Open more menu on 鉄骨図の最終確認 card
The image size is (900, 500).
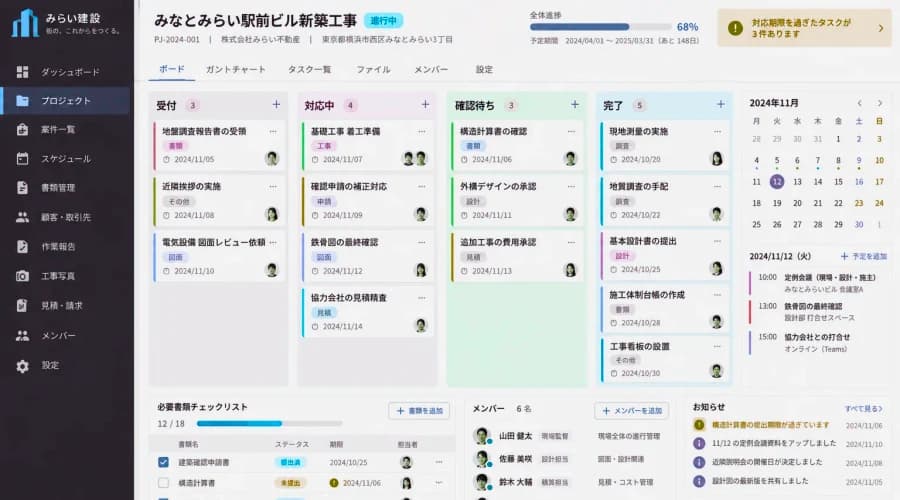(x=422, y=242)
